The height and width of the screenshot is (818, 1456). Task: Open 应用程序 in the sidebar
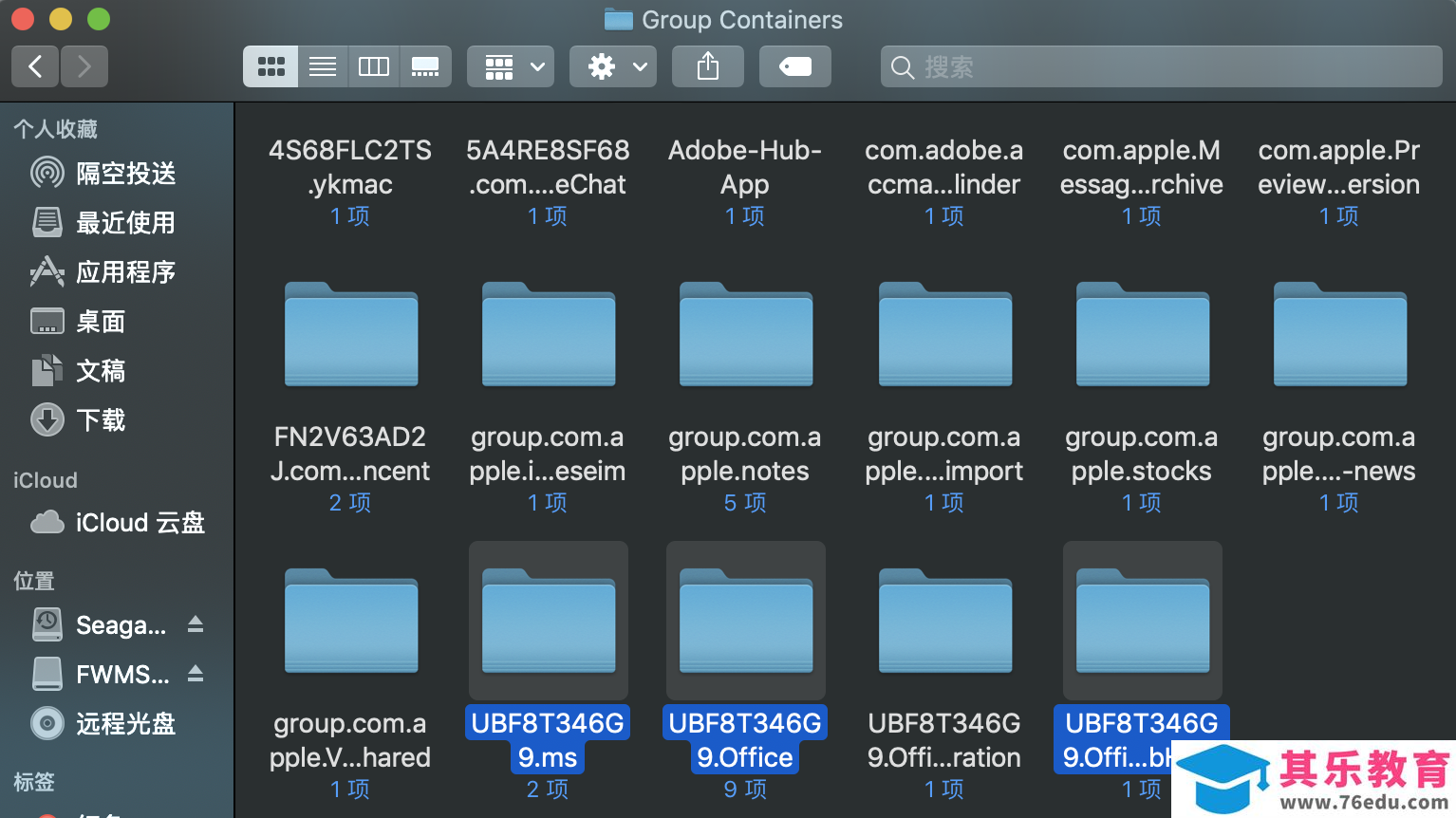pyautogui.click(x=118, y=272)
